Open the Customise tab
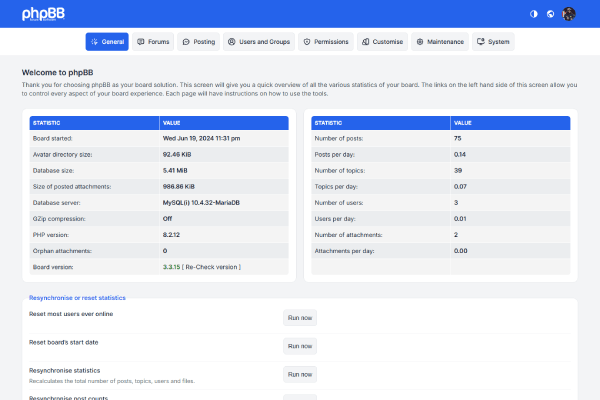This screenshot has height=400, width=600. 382,42
